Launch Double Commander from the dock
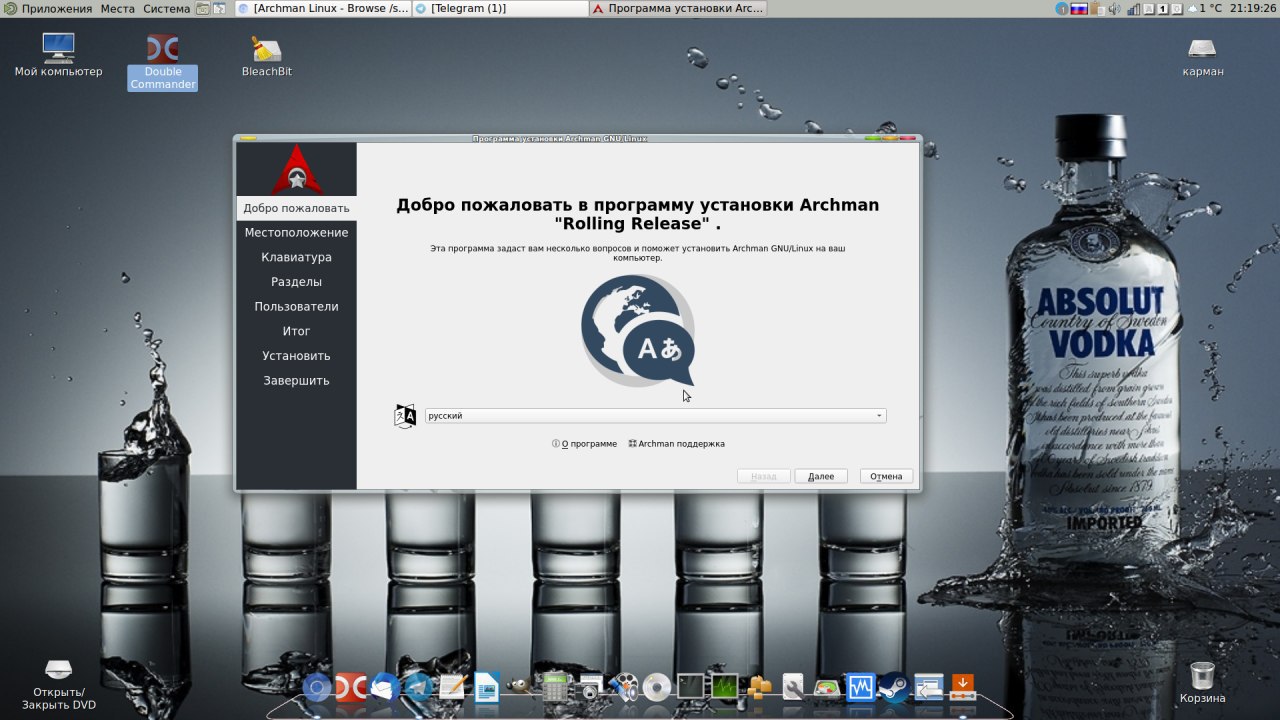Viewport: 1280px width, 720px height. pos(350,687)
